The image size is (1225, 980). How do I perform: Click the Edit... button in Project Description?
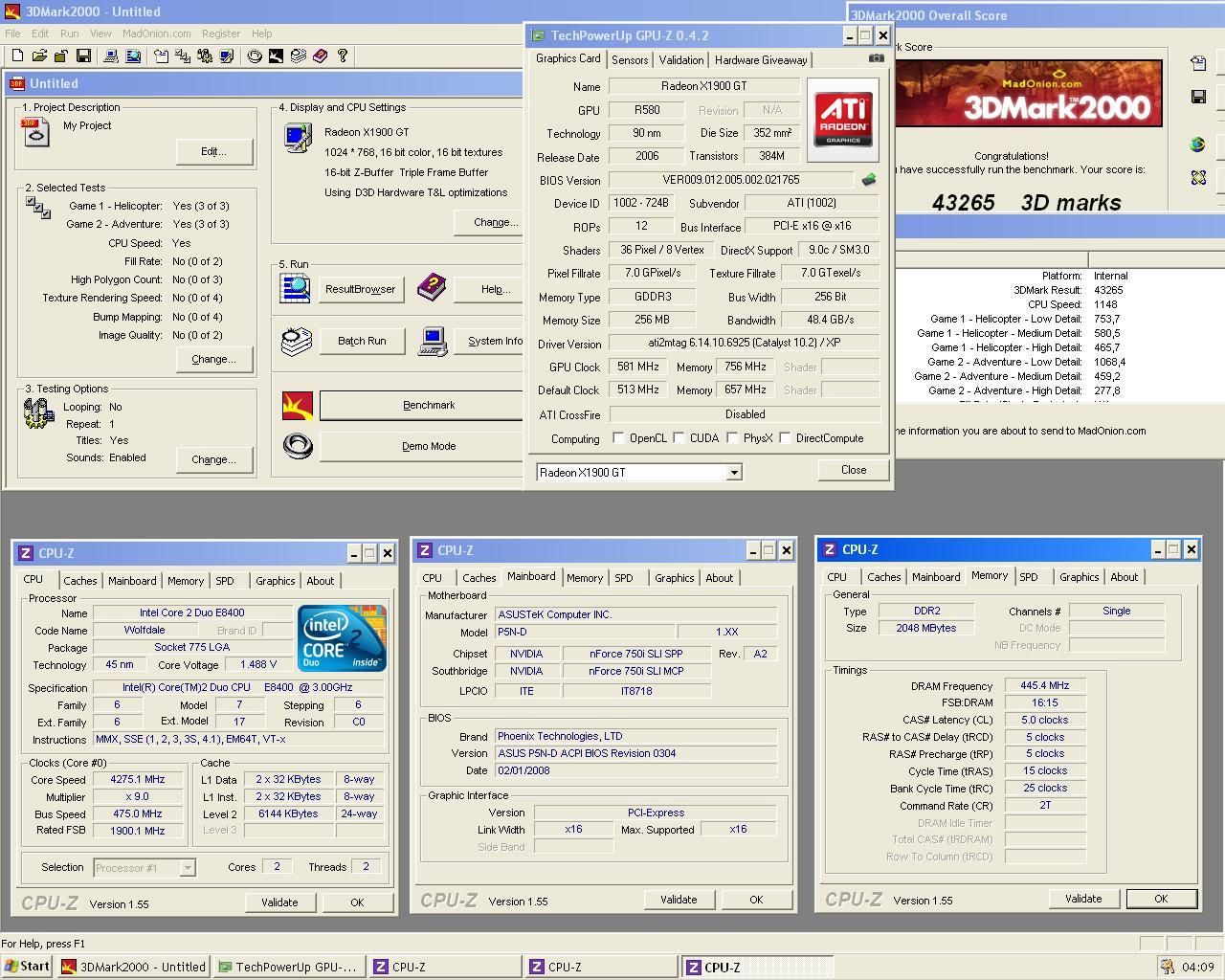pyautogui.click(x=213, y=151)
